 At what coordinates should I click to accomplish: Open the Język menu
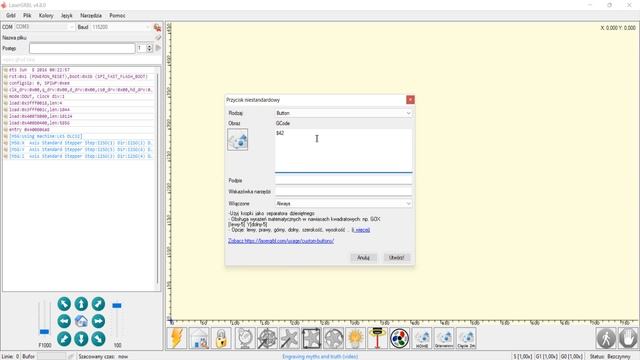coord(67,16)
